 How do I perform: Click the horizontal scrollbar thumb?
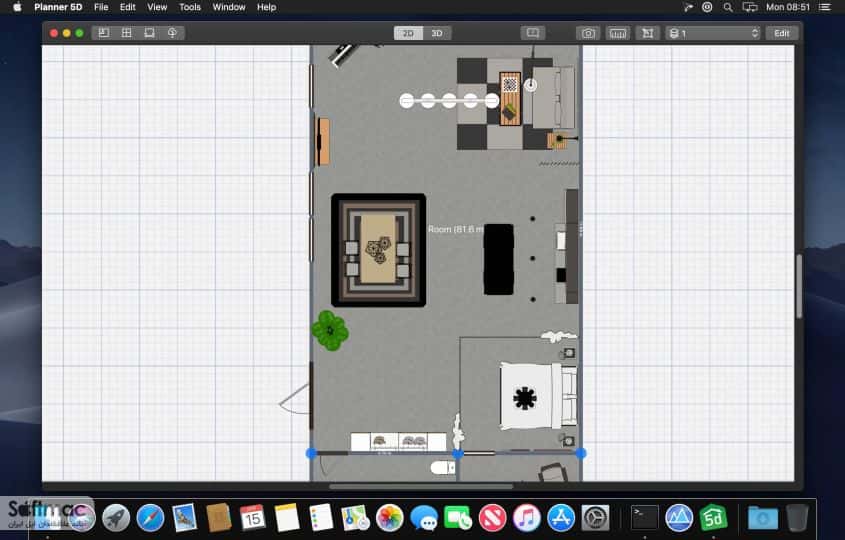click(421, 486)
